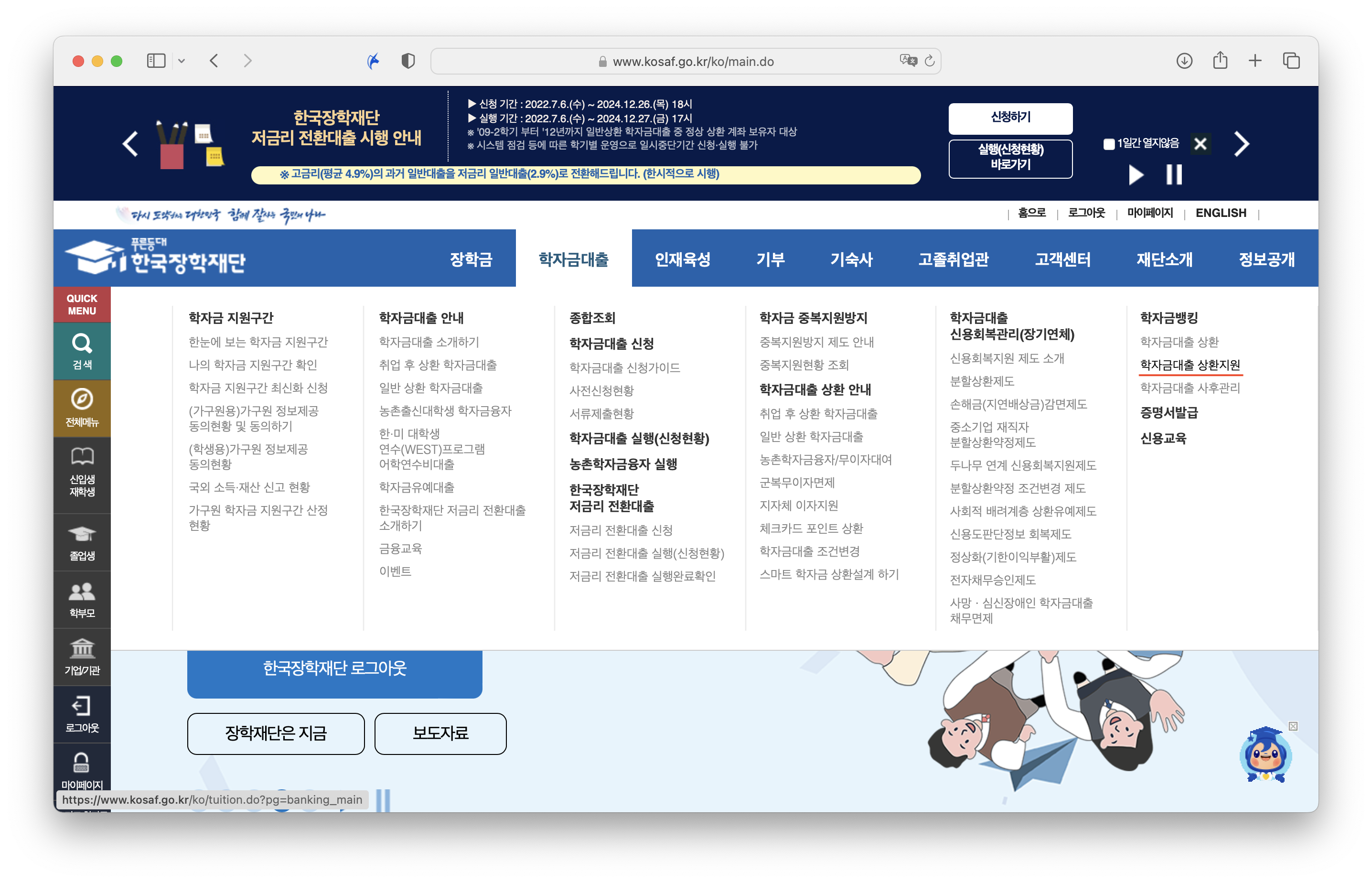The image size is (1372, 883).
Task: Select the 졸업생 graduation cap icon
Action: point(82,534)
